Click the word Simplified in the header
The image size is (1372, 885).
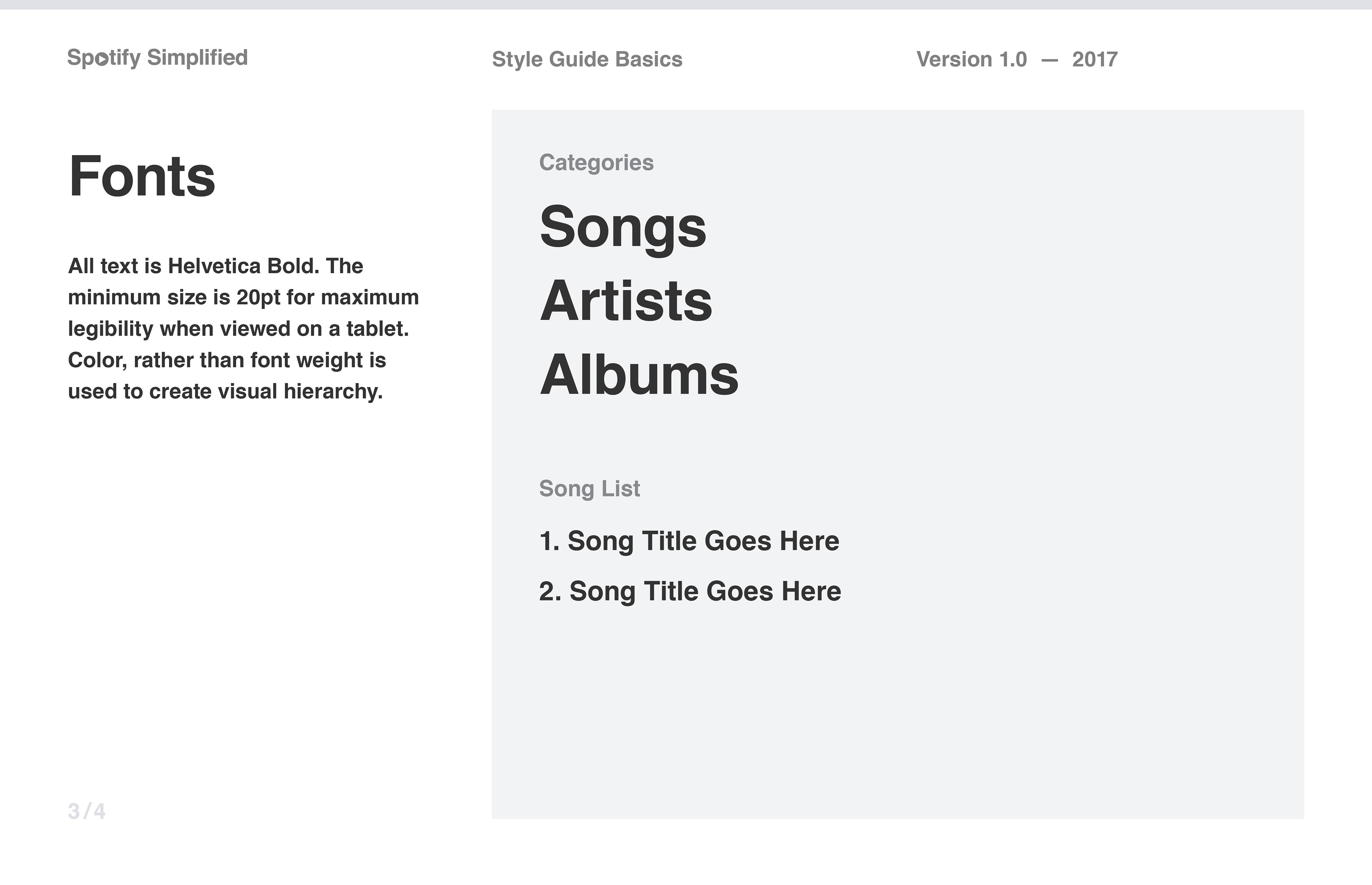tap(197, 58)
